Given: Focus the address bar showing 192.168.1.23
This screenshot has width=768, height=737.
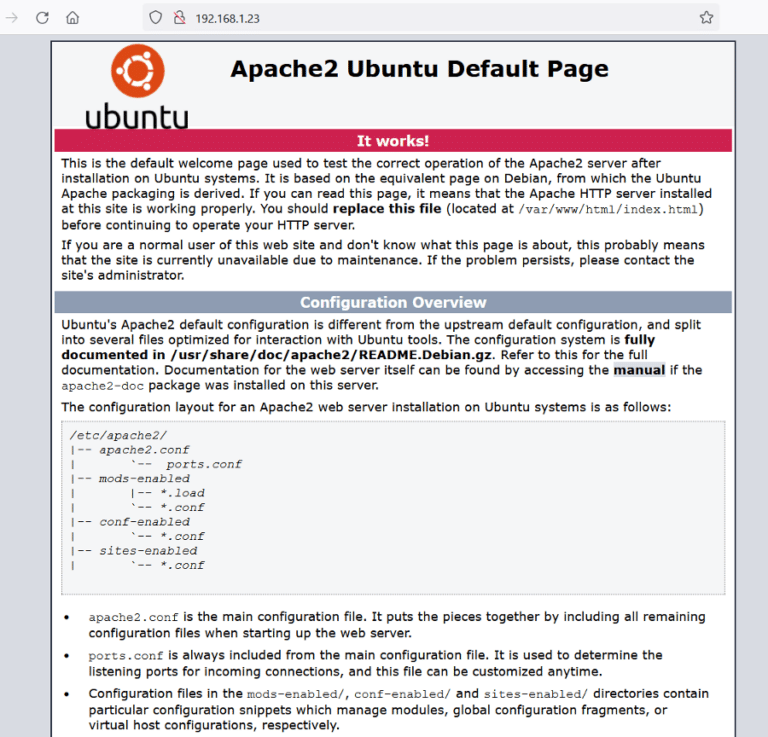Looking at the screenshot, I should point(400,18).
